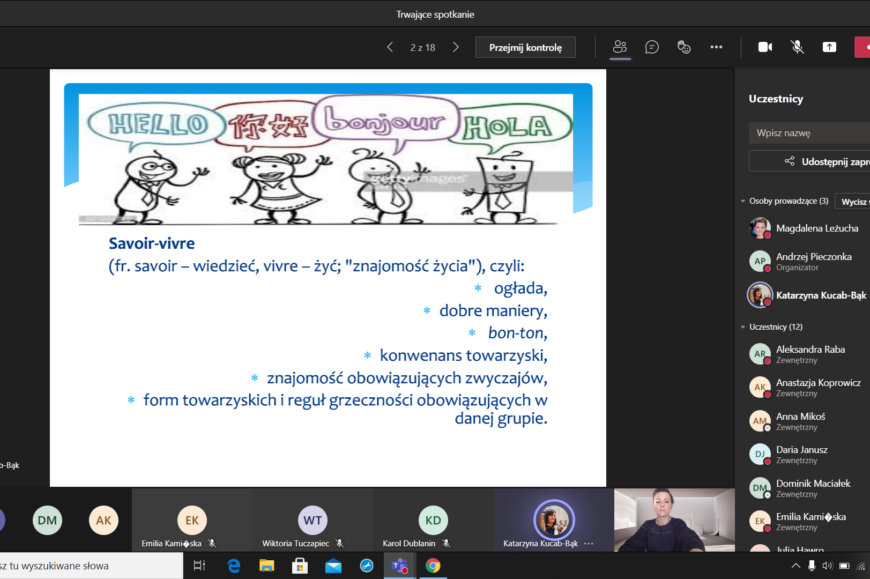Click the DM avatar in the bottom video strip
Screen dimensions: 870x579
[x=47, y=520]
